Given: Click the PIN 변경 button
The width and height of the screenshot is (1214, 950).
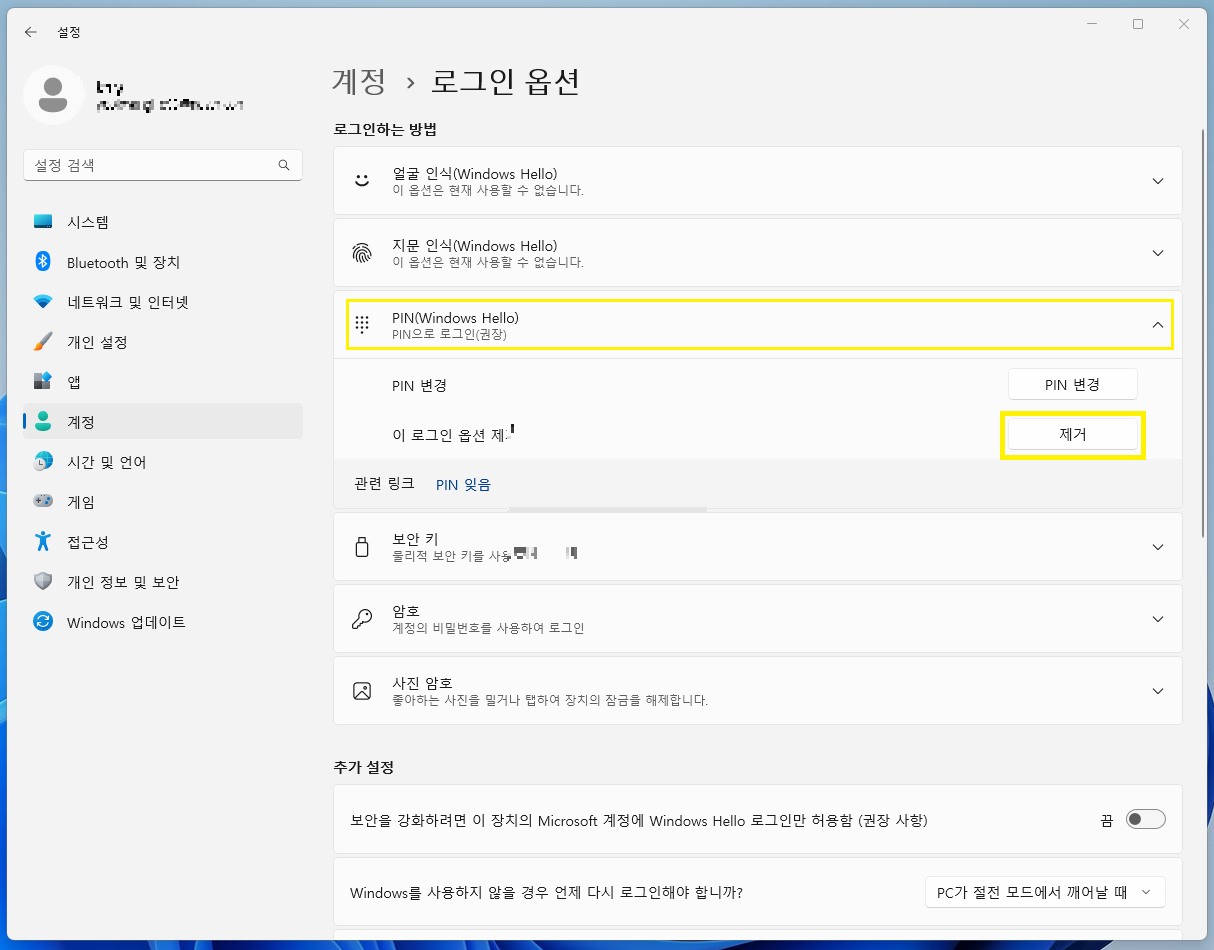Looking at the screenshot, I should pos(1073,384).
